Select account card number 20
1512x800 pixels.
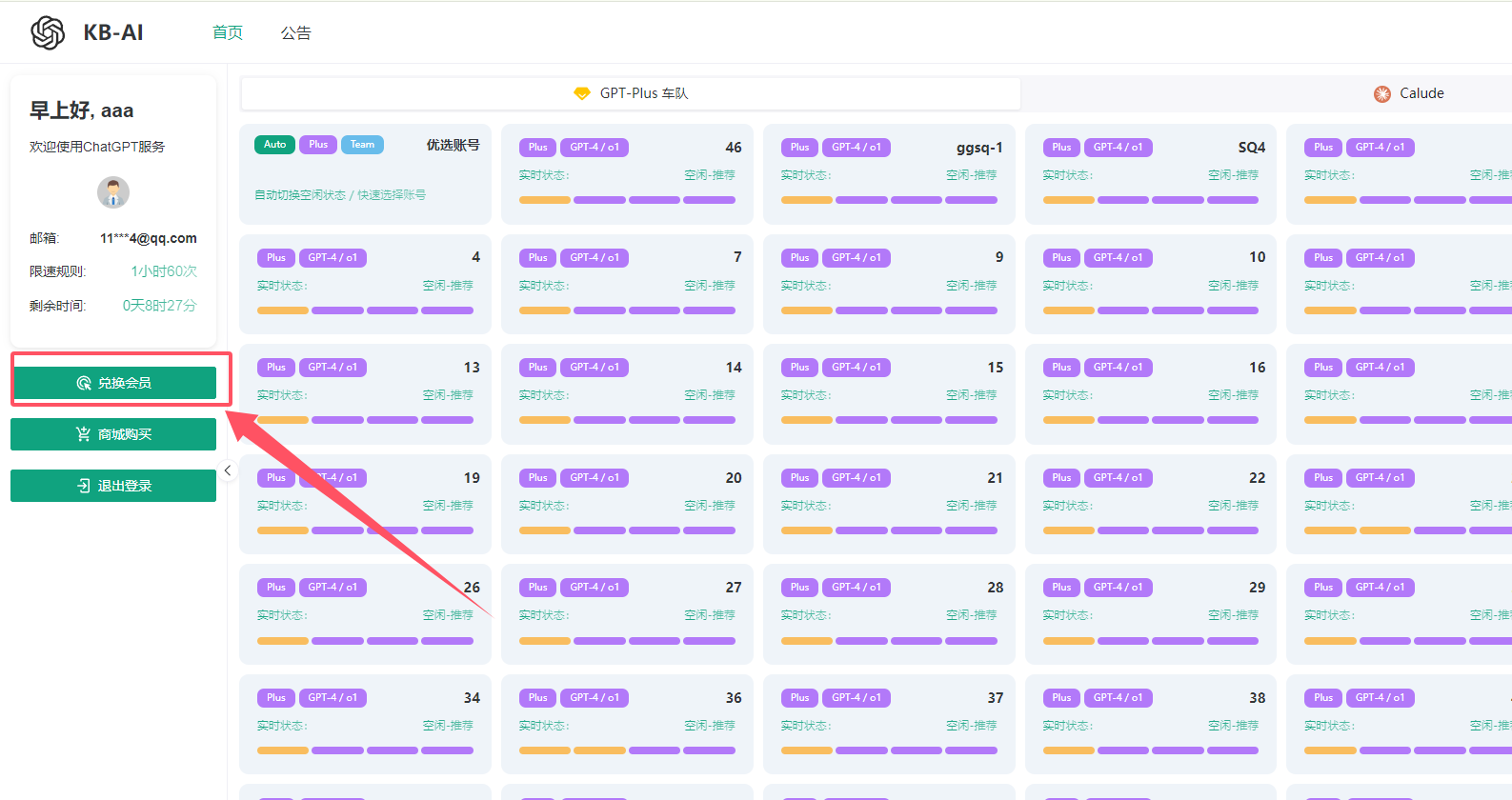pyautogui.click(x=627, y=504)
